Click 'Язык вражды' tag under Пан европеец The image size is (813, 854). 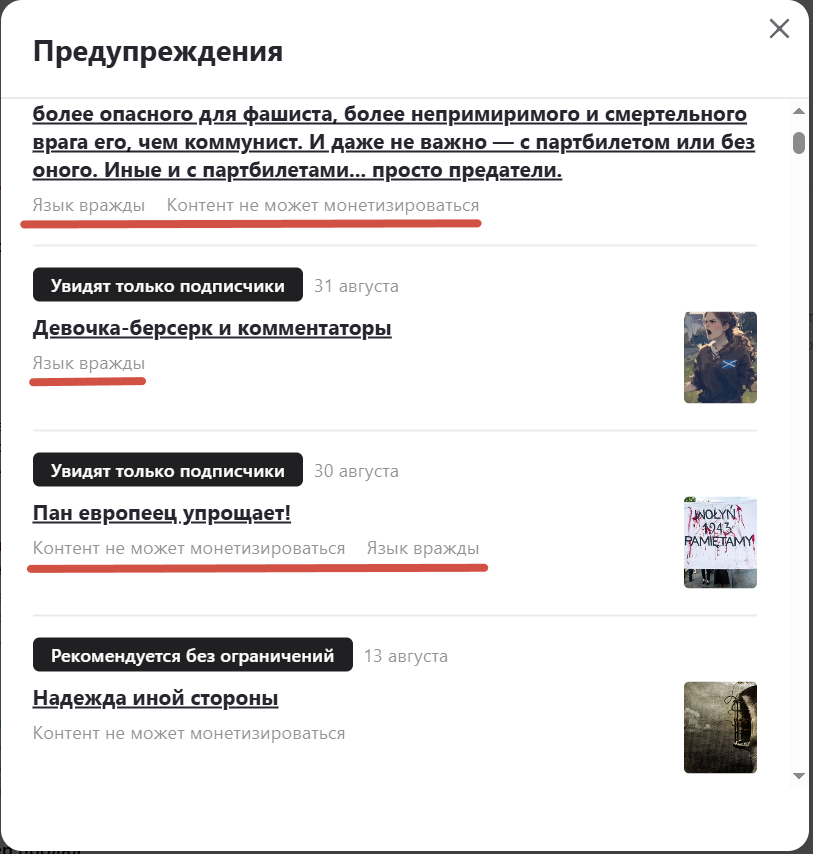423,548
